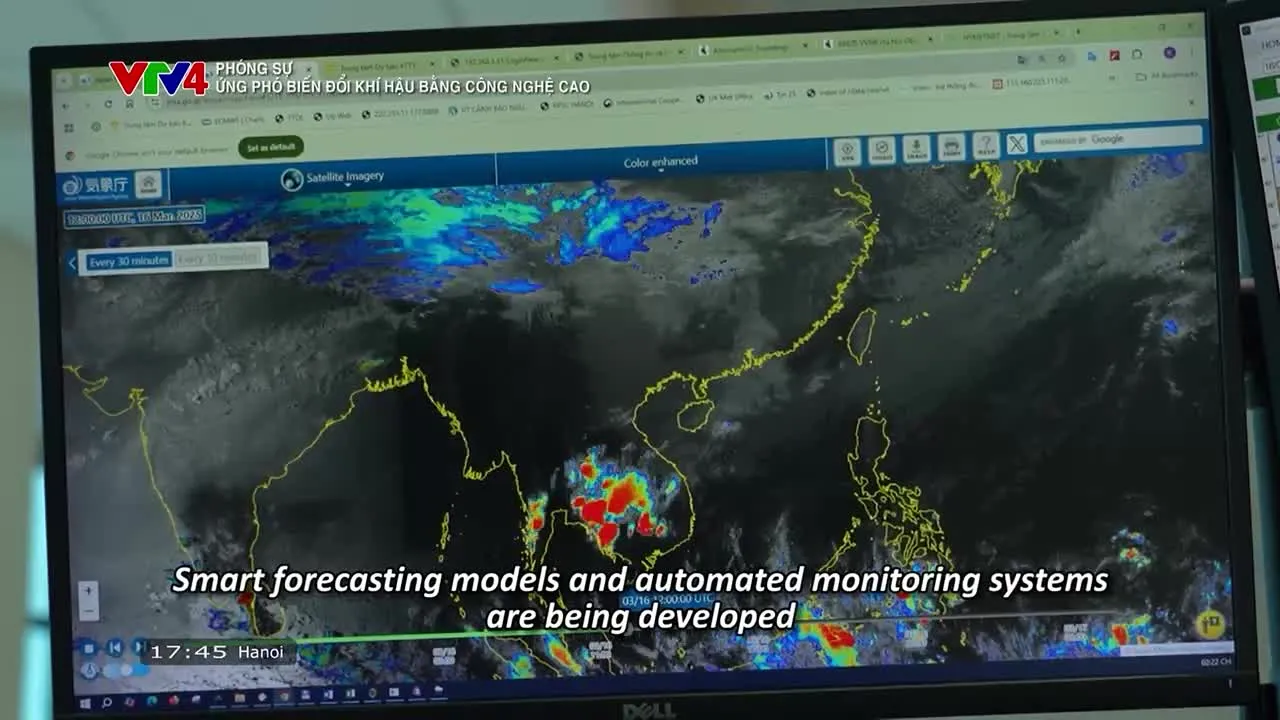The image size is (1280, 720).
Task: Click the print icon in the toolbar
Action: [x=950, y=147]
